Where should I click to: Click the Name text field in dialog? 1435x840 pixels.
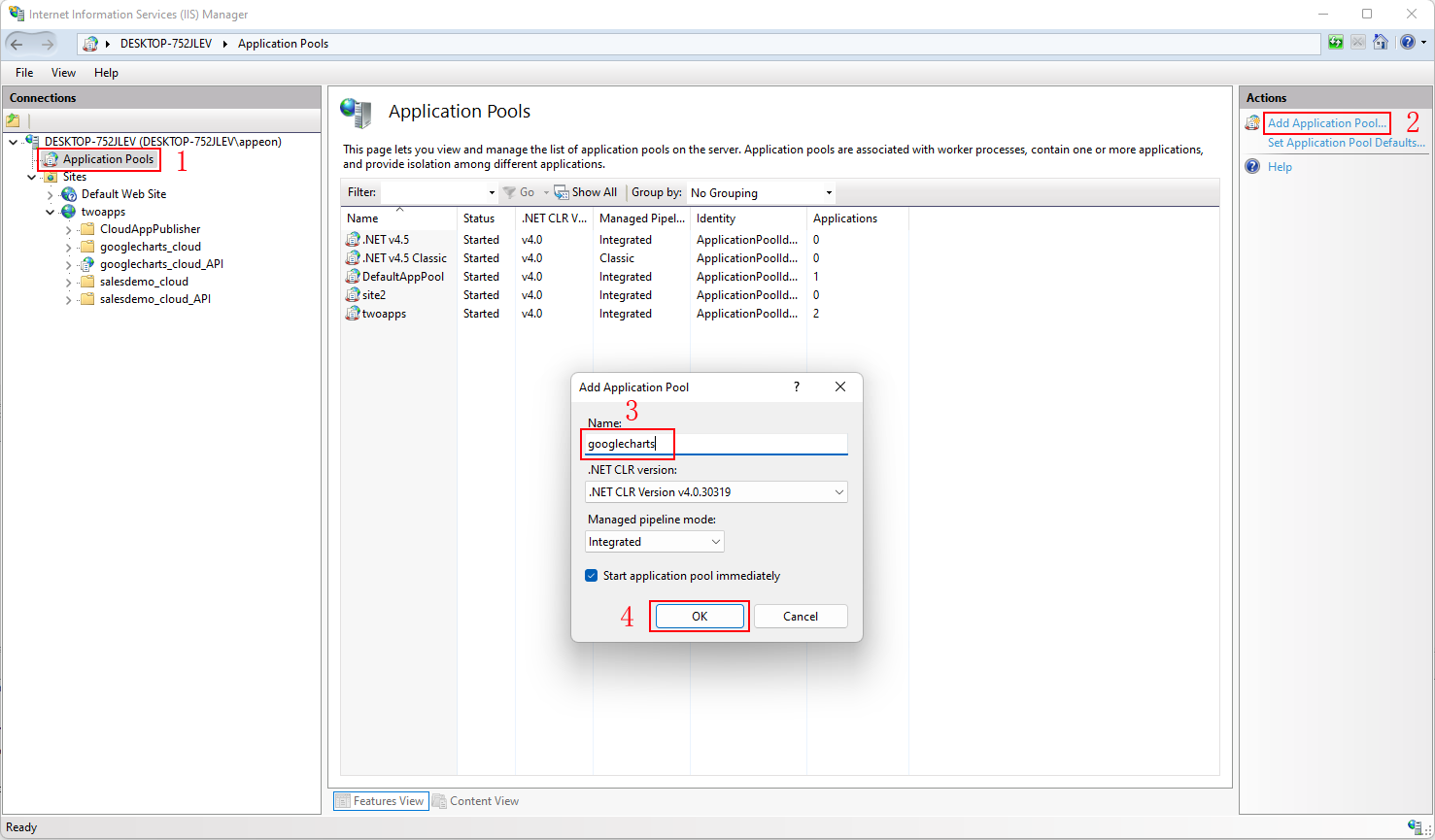tap(717, 444)
